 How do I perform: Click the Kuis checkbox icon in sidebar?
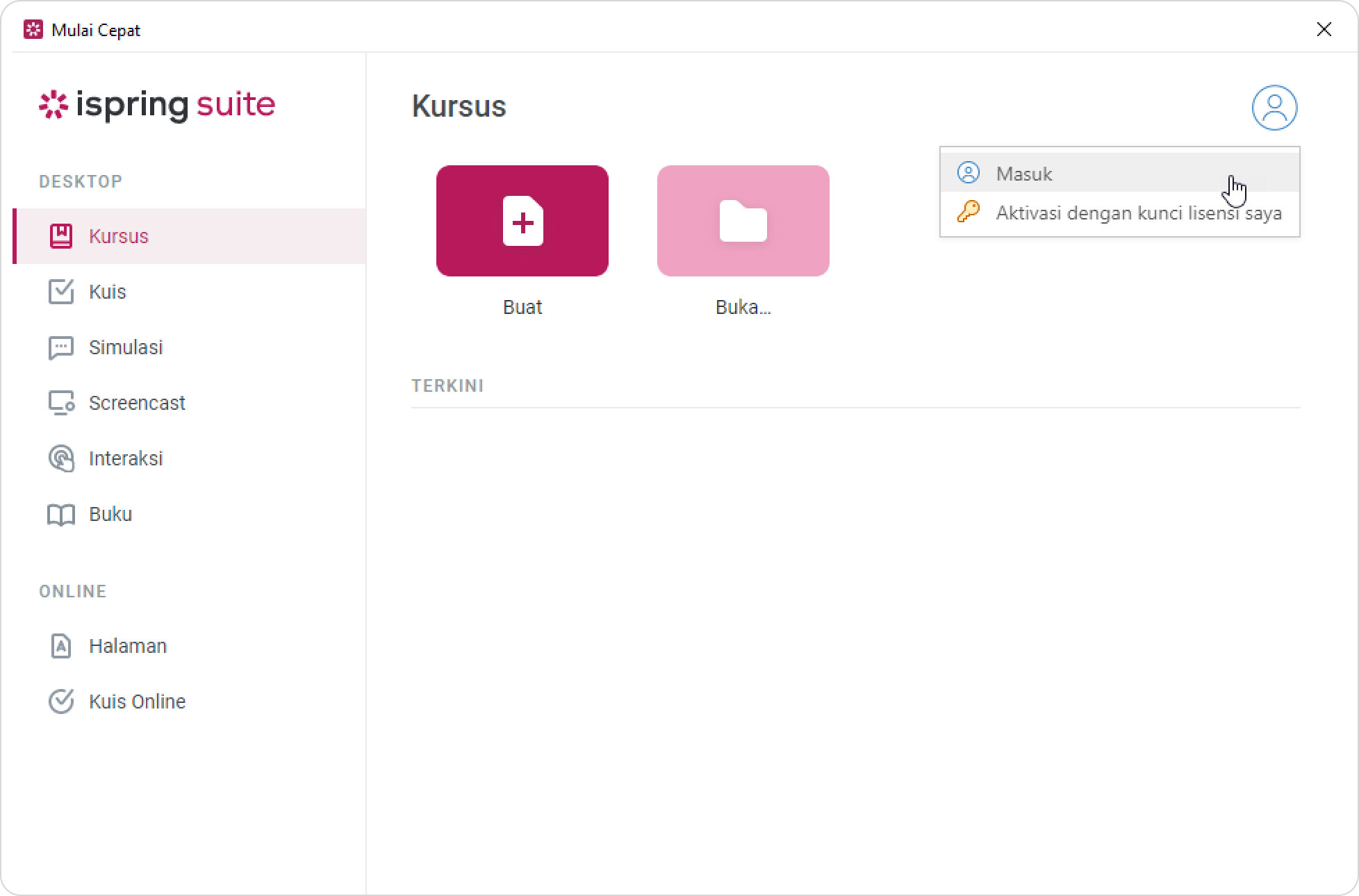[x=61, y=292]
